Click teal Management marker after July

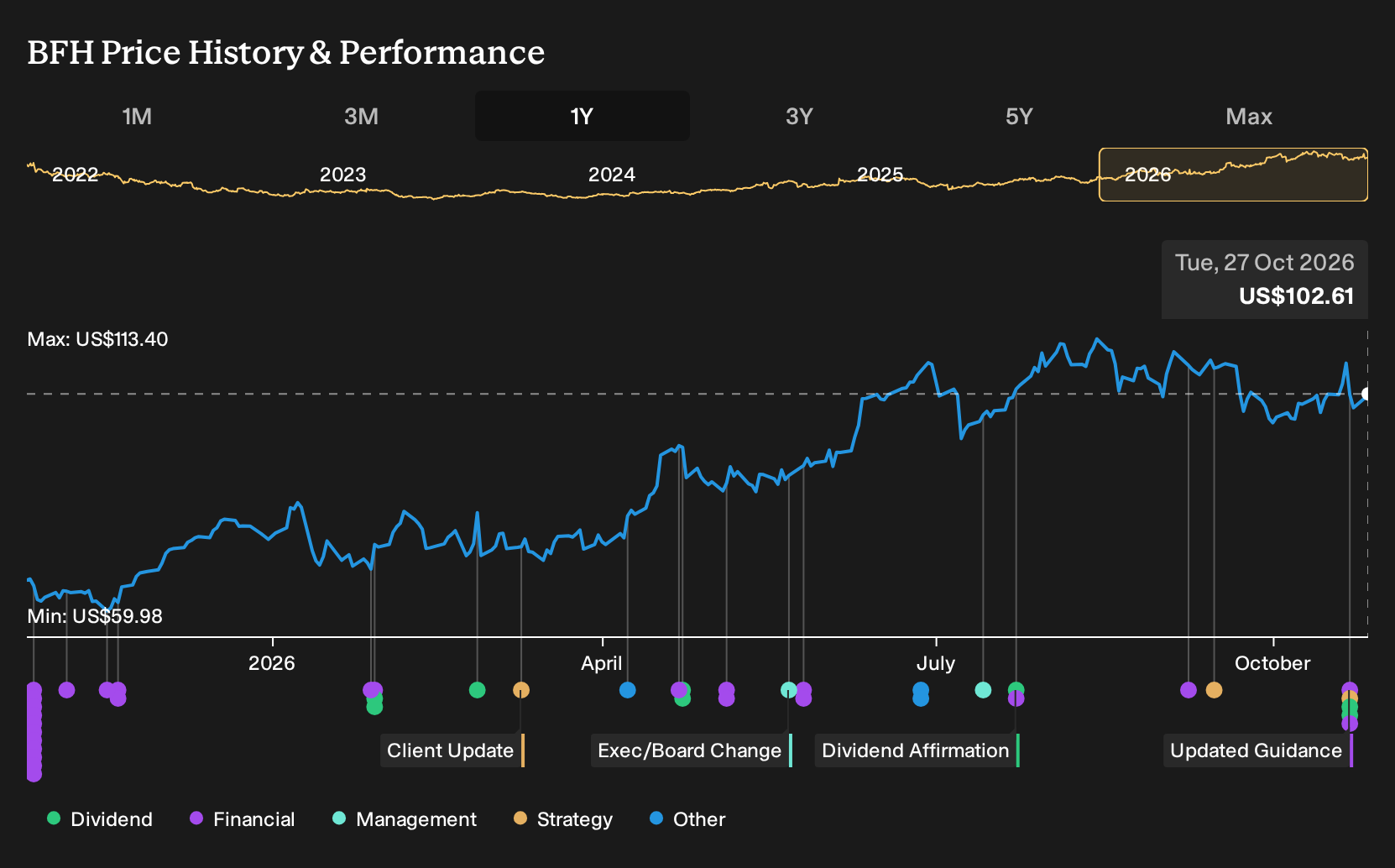pos(983,690)
